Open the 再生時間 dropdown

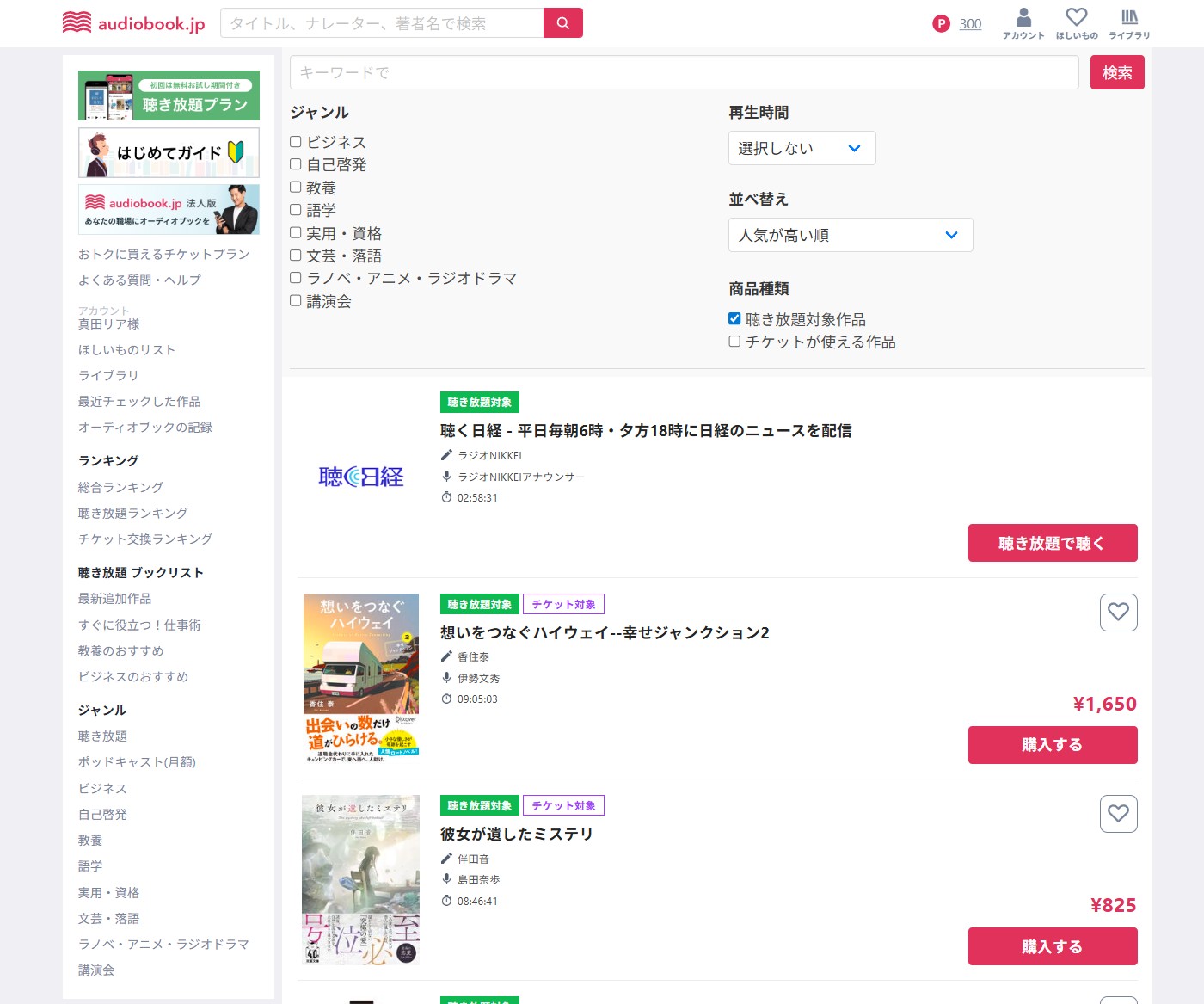(802, 148)
